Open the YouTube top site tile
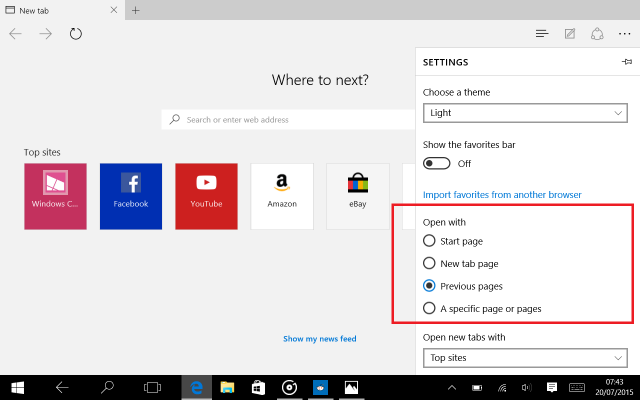The height and width of the screenshot is (400, 640). (x=206, y=196)
